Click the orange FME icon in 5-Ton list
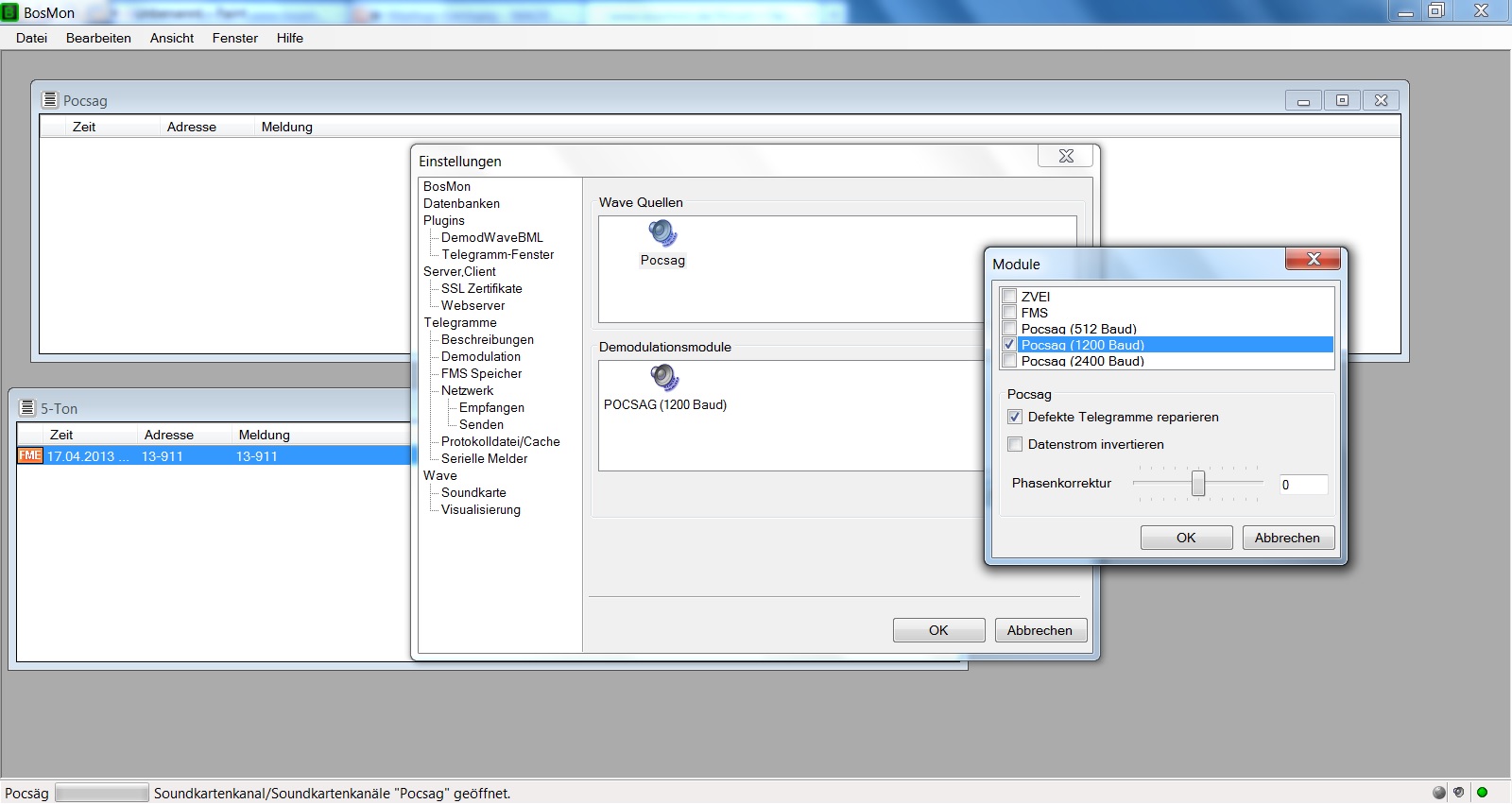Screen dimensions: 1512x804 (x=30, y=455)
